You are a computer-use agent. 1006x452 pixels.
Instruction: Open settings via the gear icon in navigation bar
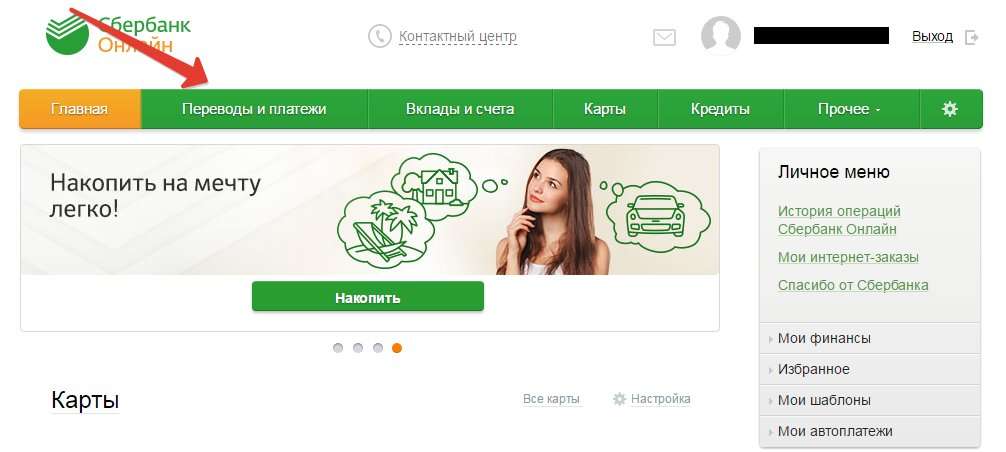tap(950, 109)
